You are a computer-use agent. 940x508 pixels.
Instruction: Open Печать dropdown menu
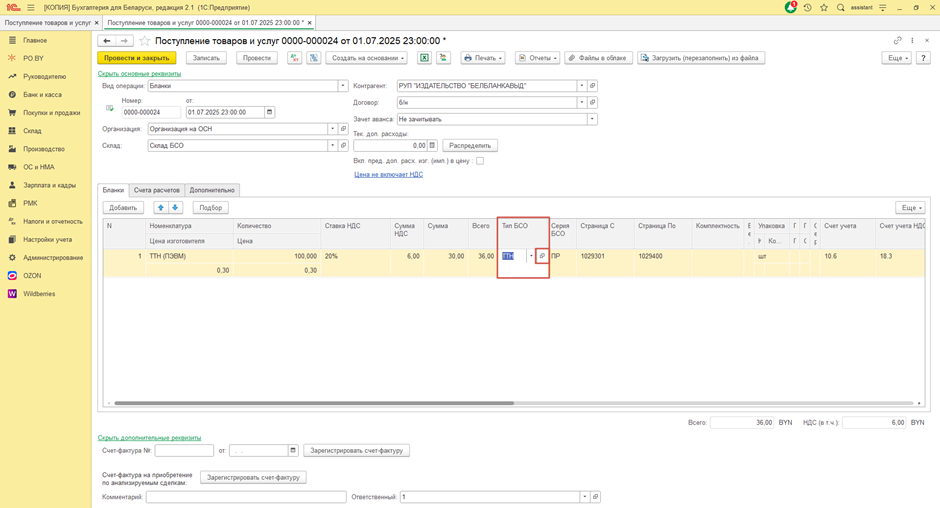483,58
